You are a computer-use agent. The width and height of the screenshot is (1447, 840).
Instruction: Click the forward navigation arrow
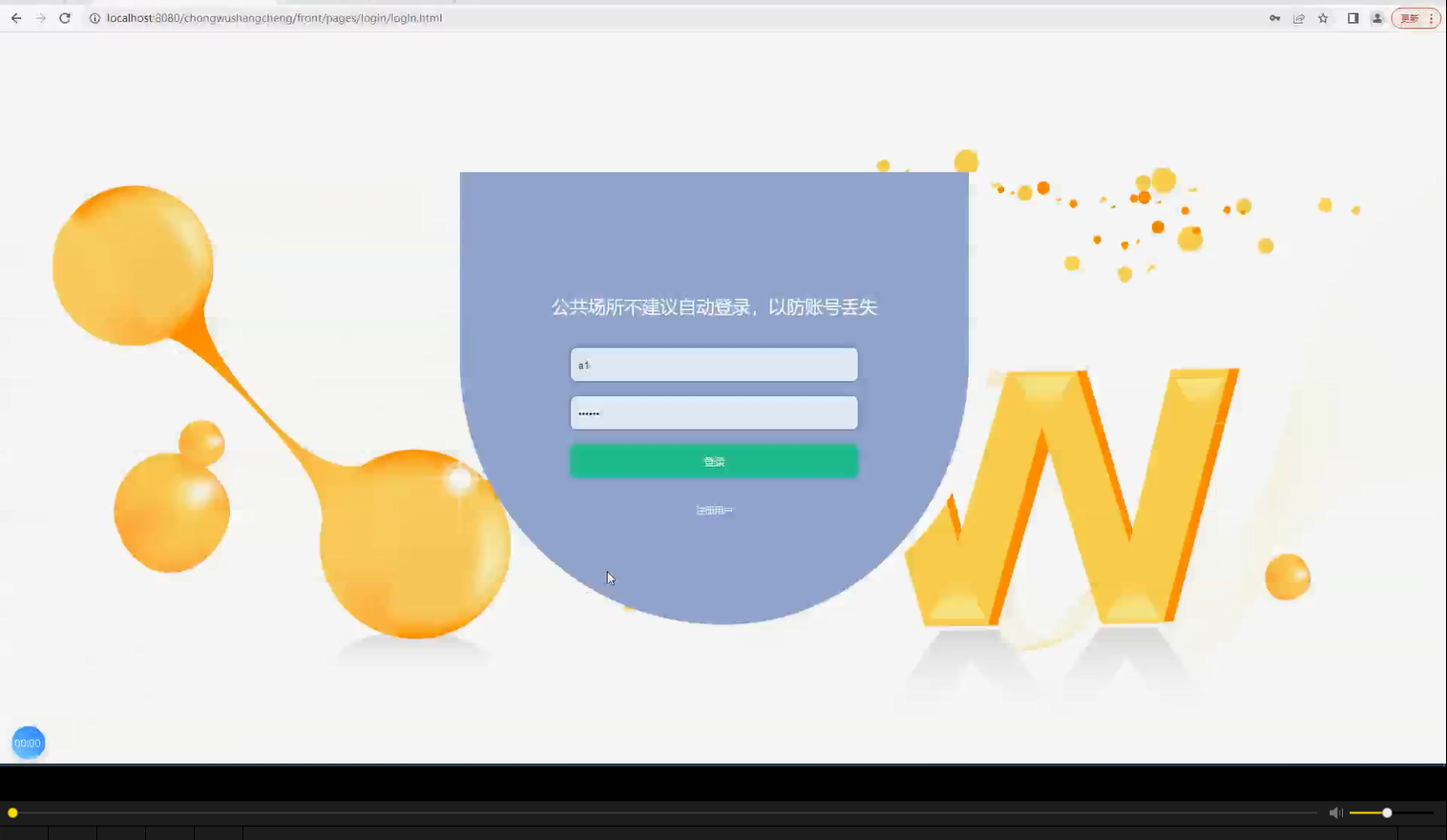[x=39, y=17]
